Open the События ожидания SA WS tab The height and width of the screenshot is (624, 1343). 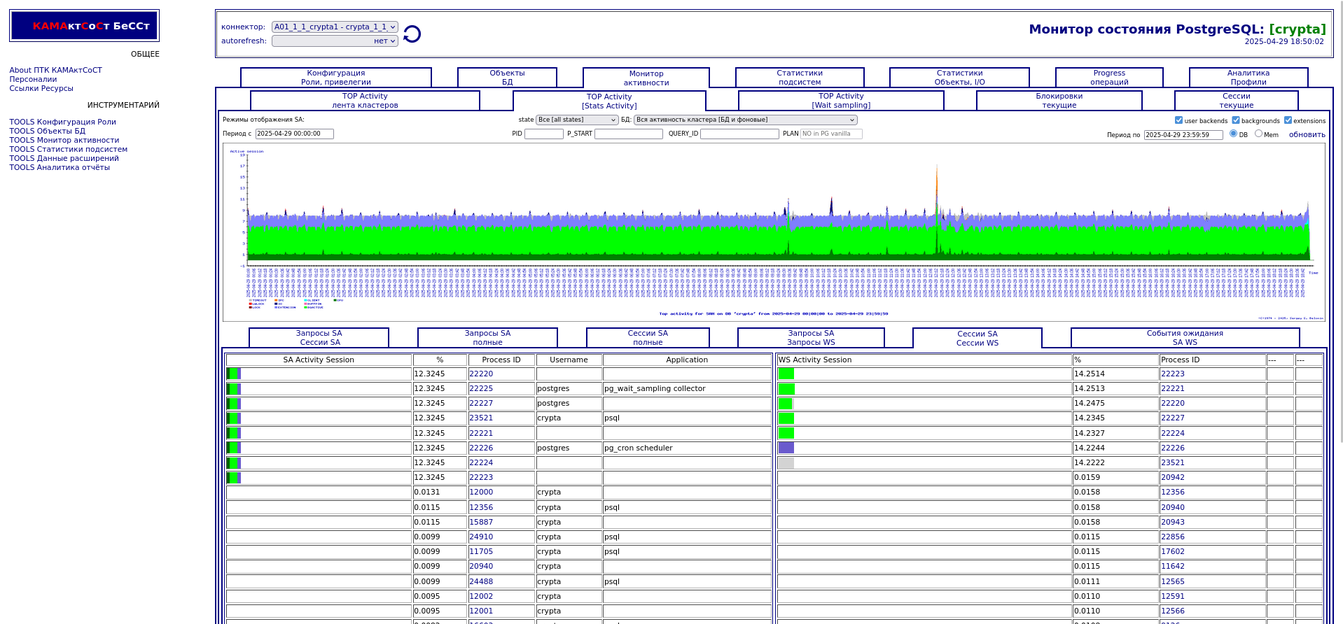(1184, 338)
